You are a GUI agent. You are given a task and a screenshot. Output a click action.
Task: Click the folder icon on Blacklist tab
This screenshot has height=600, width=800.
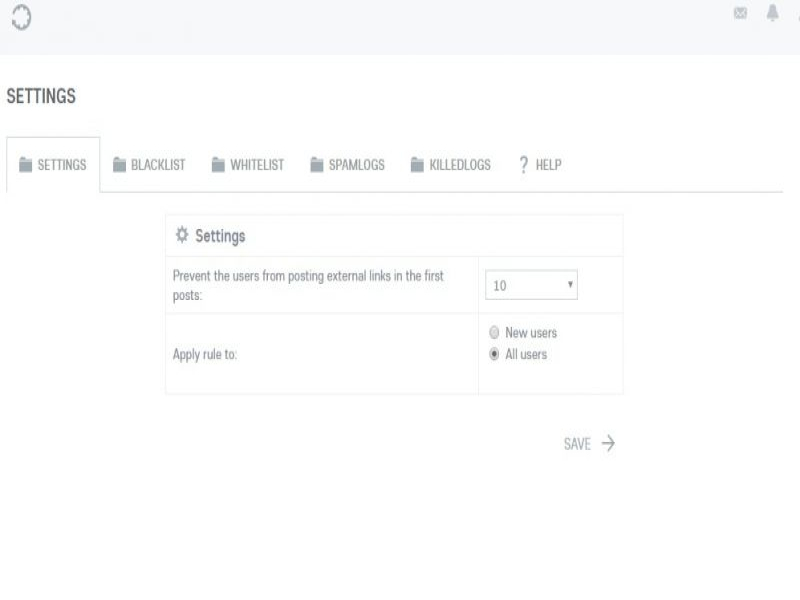tap(119, 165)
